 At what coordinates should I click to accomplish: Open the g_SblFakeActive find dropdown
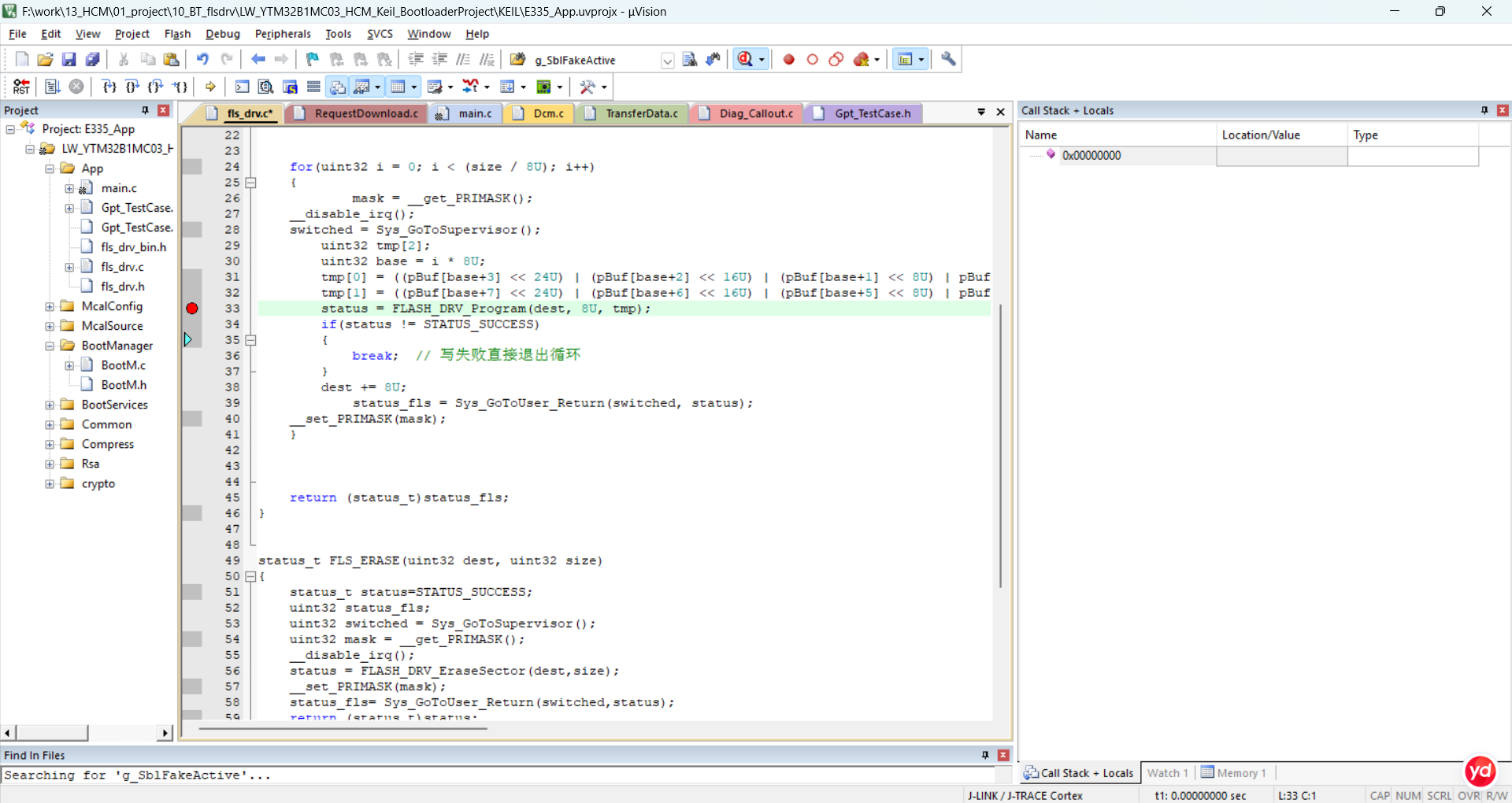coord(667,60)
